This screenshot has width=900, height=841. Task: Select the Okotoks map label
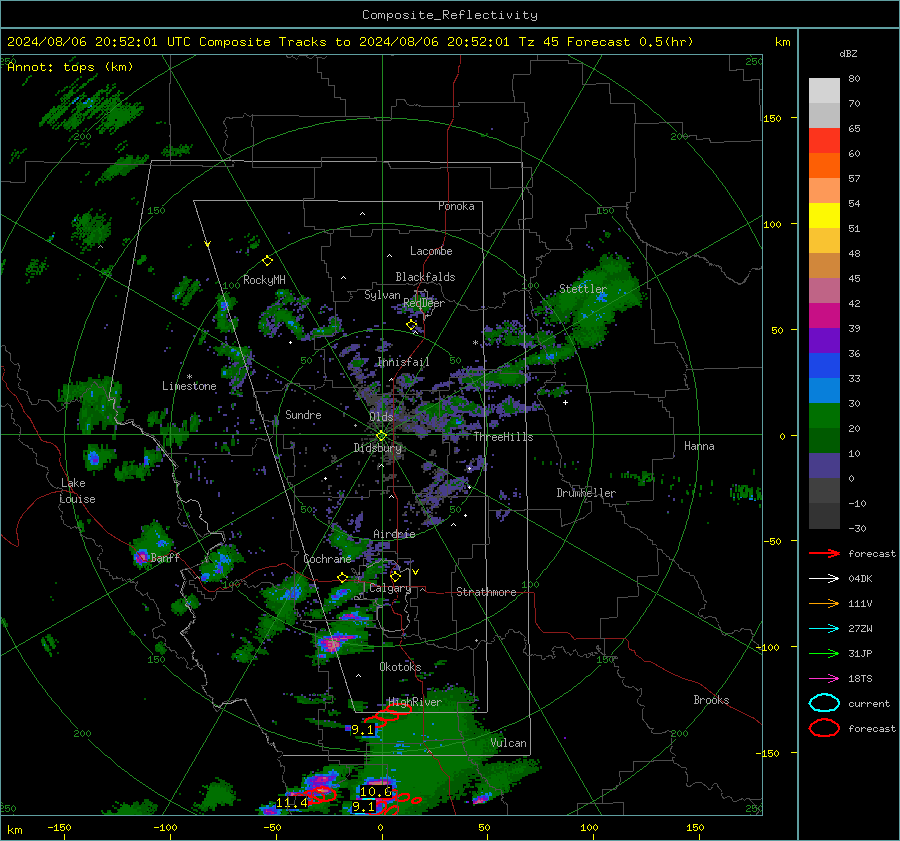(400, 667)
